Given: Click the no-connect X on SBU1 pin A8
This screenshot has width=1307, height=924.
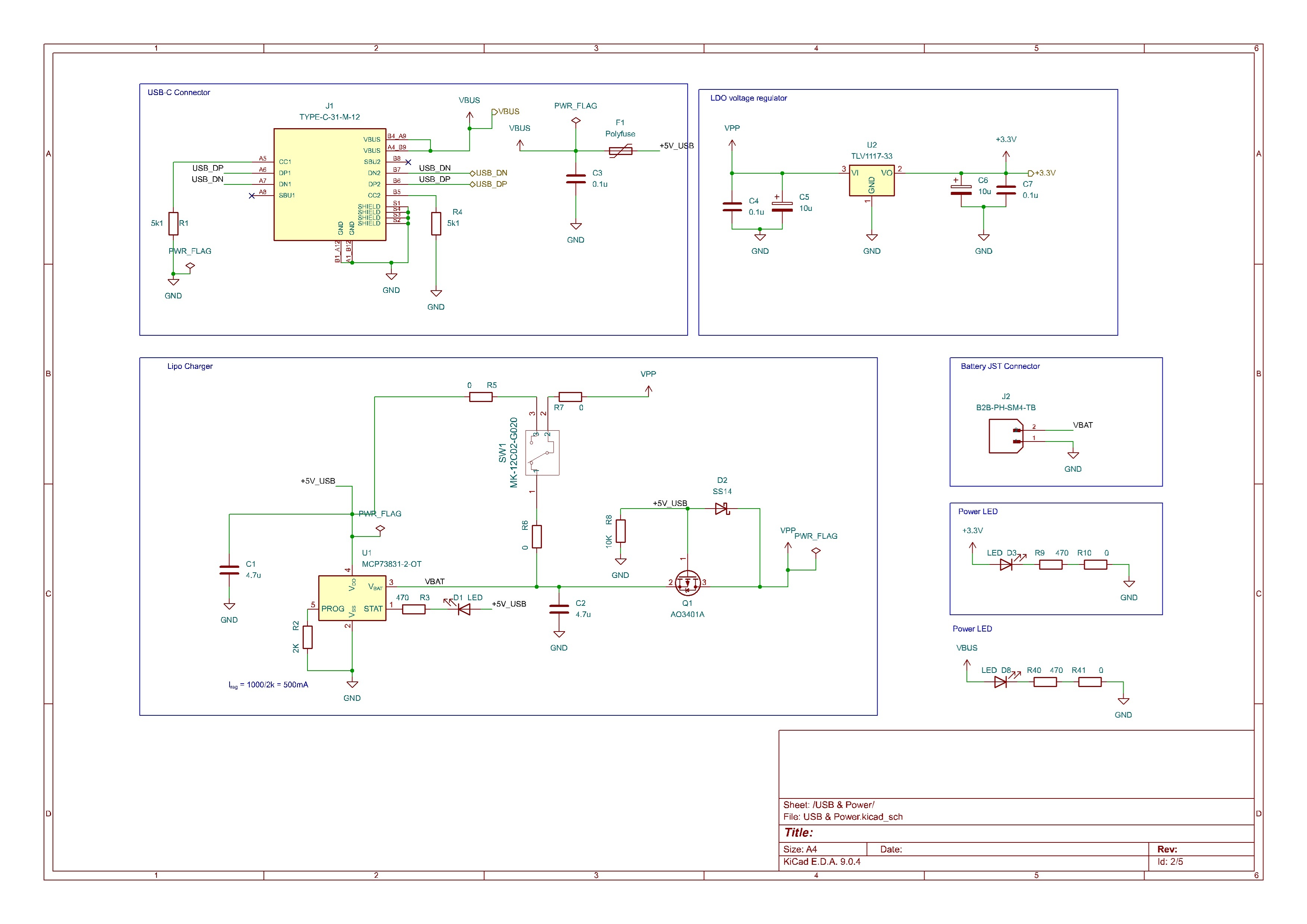Looking at the screenshot, I should (252, 196).
